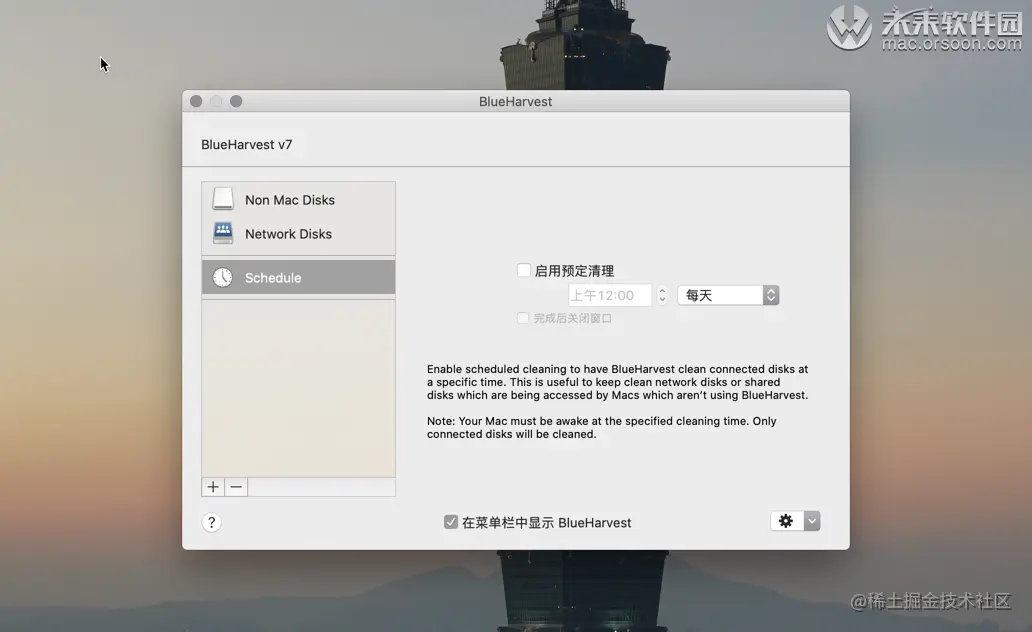Open help with the question mark button
This screenshot has width=1032, height=632.
[x=211, y=523]
